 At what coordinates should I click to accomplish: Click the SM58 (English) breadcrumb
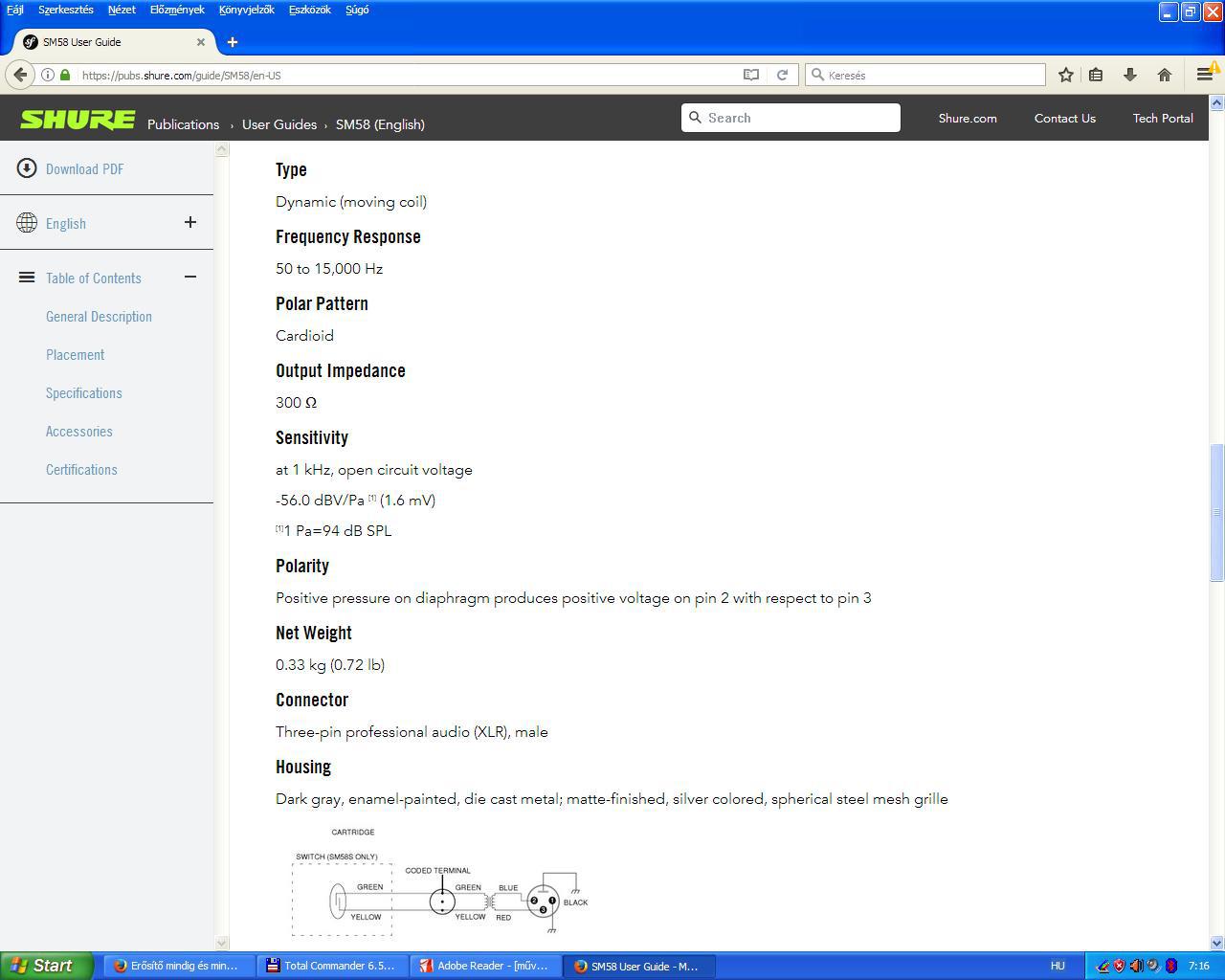coord(380,124)
